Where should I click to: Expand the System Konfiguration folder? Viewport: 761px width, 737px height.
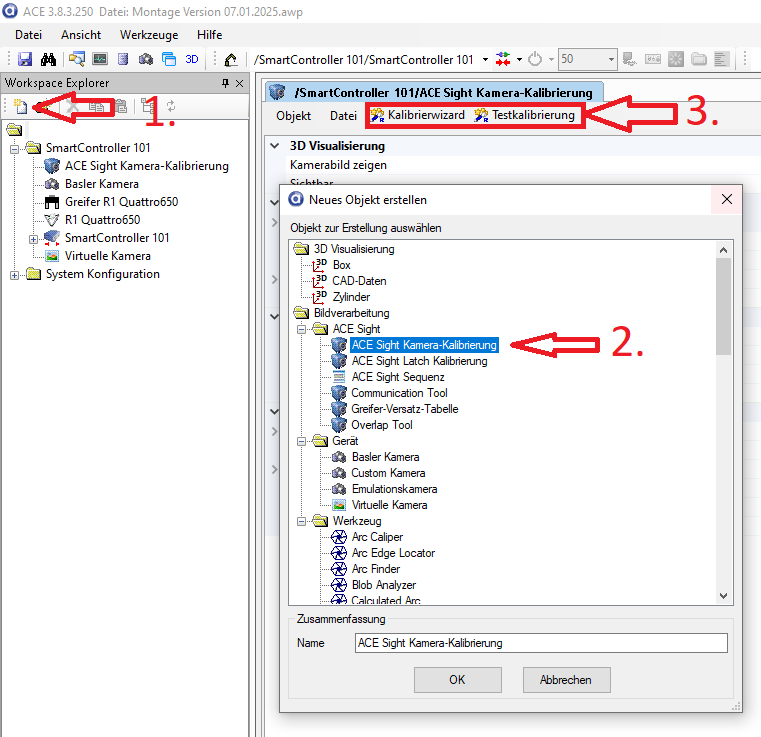coord(16,274)
